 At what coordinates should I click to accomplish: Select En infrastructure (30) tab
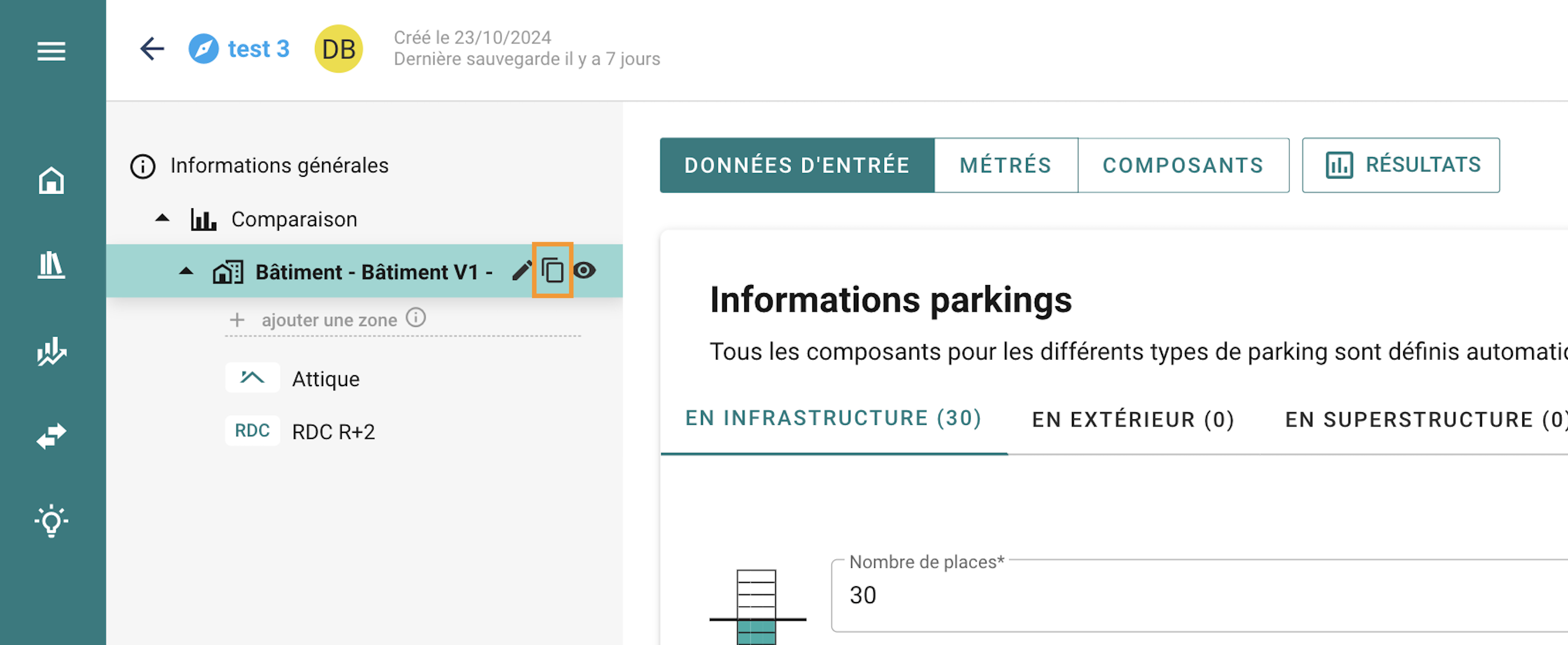coord(834,419)
